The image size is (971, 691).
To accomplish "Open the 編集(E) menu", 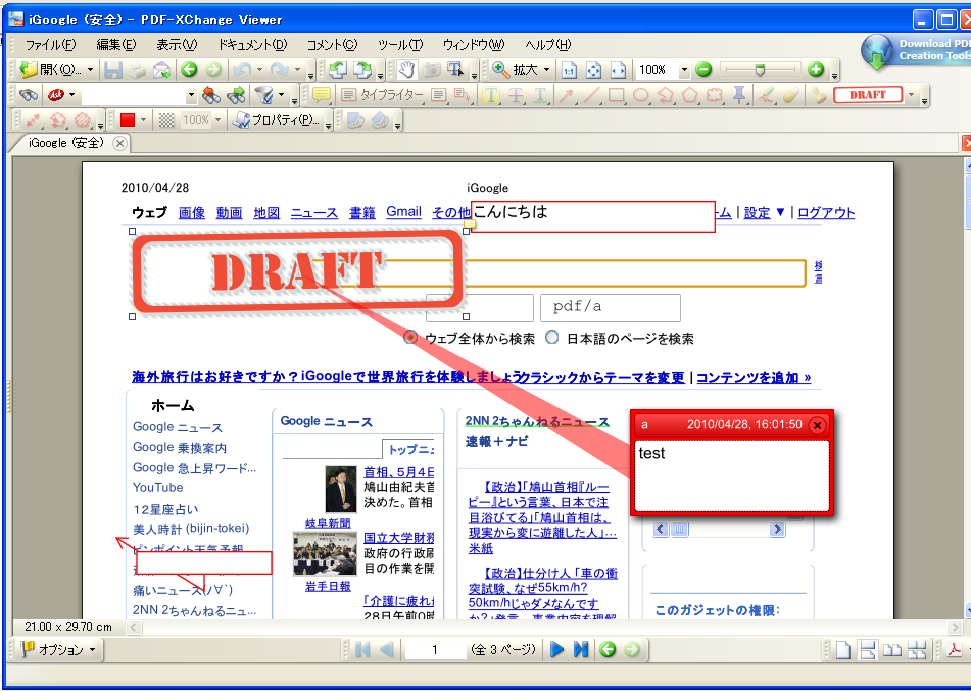I will 116,45.
